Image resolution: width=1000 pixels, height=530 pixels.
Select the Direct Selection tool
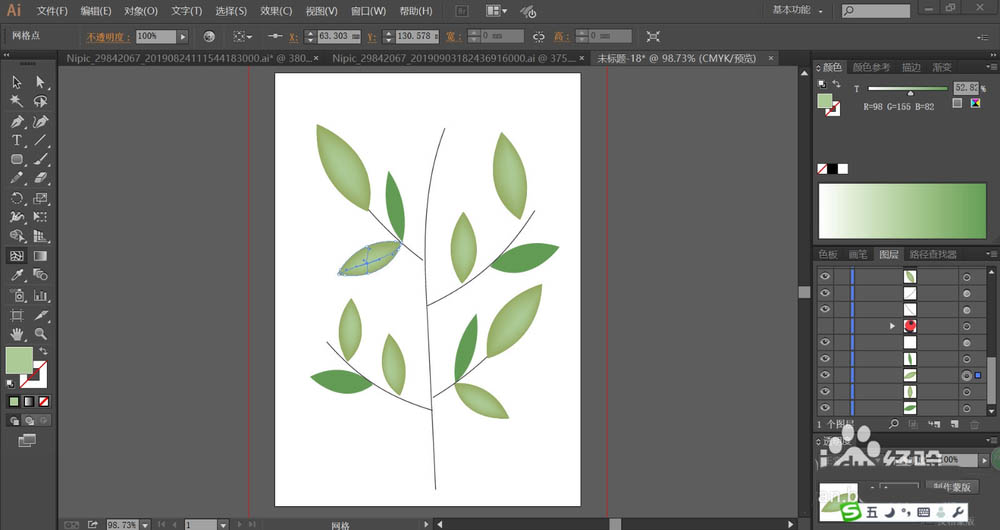(x=40, y=82)
